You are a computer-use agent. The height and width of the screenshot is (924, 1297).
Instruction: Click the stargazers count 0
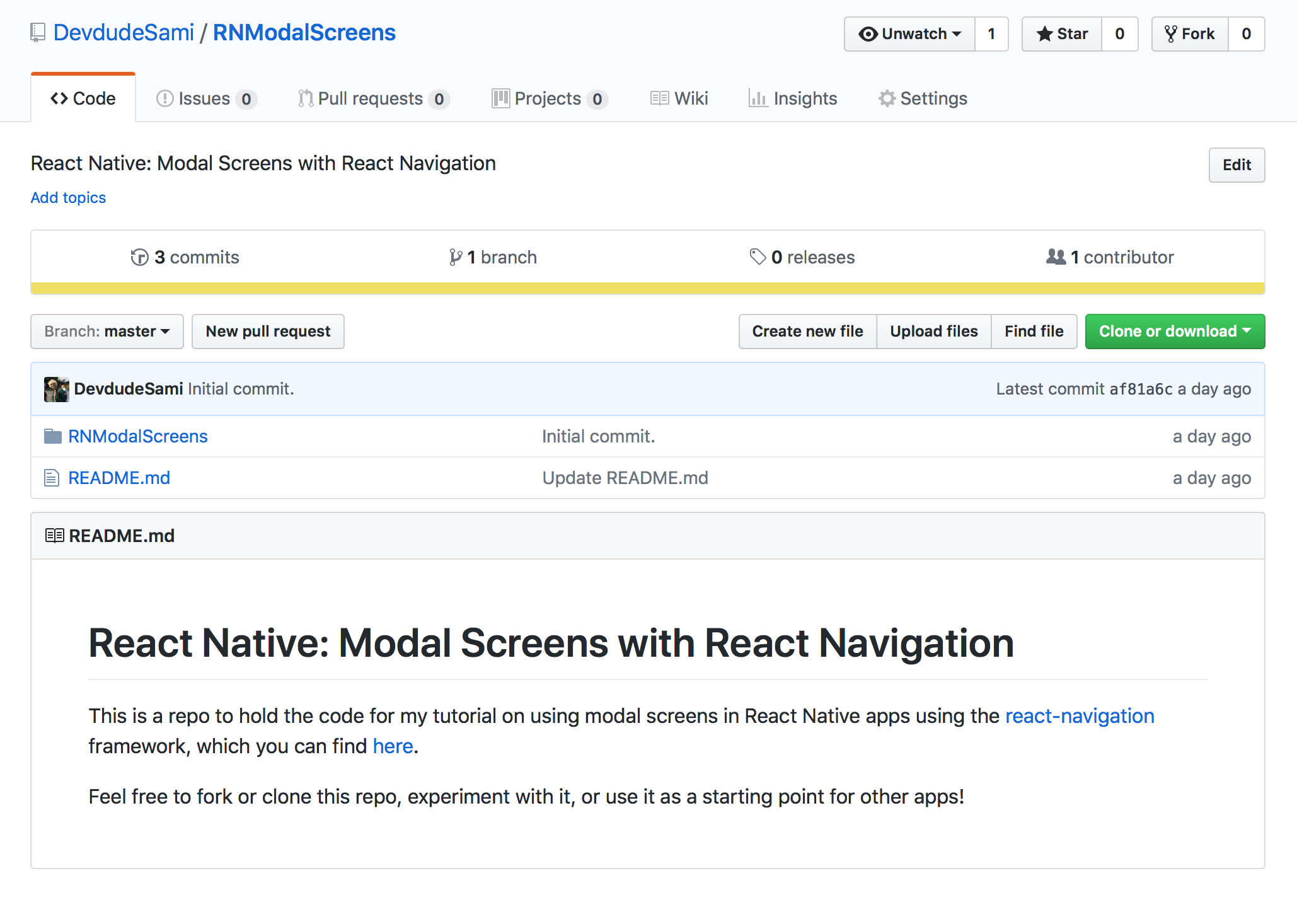coord(1120,34)
